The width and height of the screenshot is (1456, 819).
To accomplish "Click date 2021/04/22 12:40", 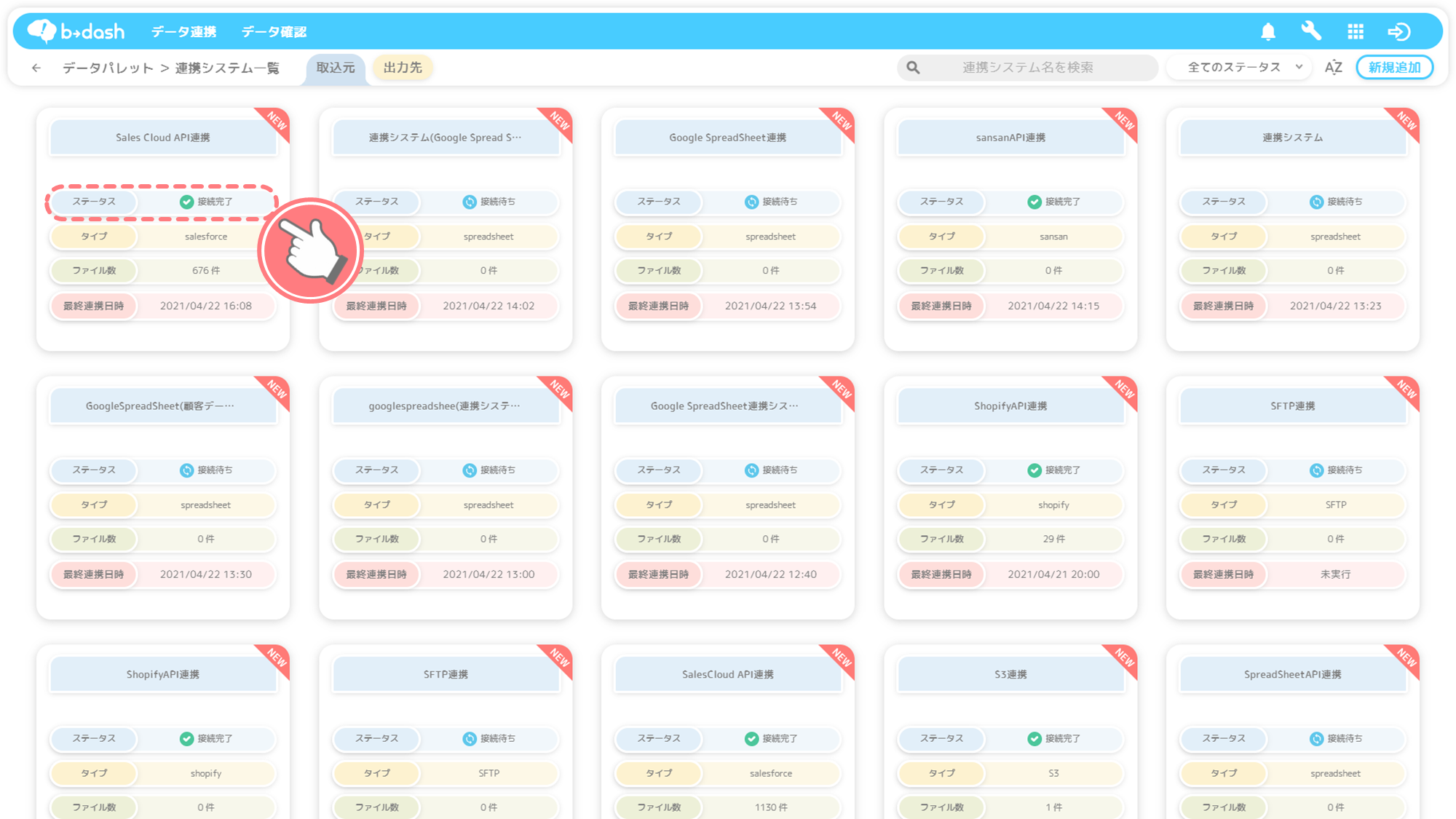I will [771, 574].
